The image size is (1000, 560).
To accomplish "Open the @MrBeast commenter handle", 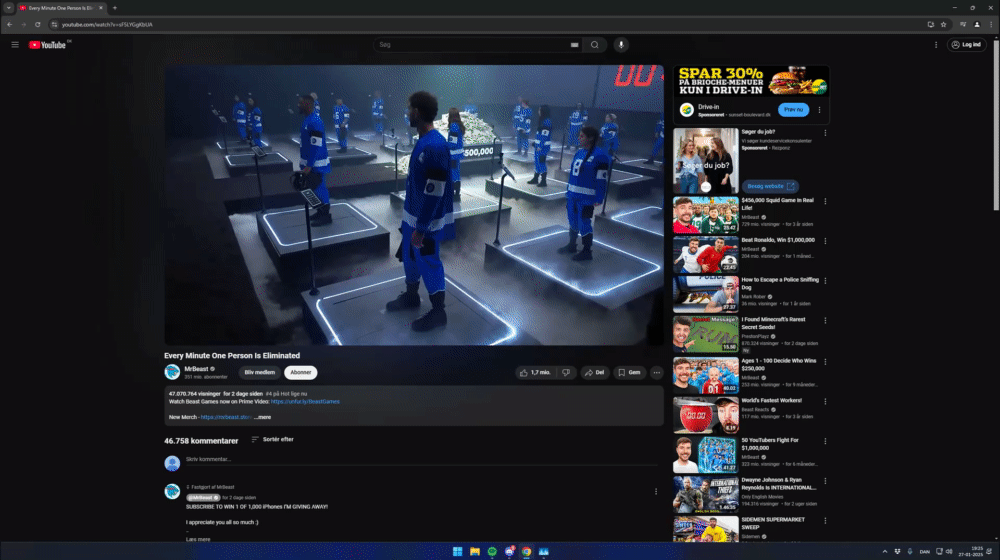I will click(x=203, y=497).
